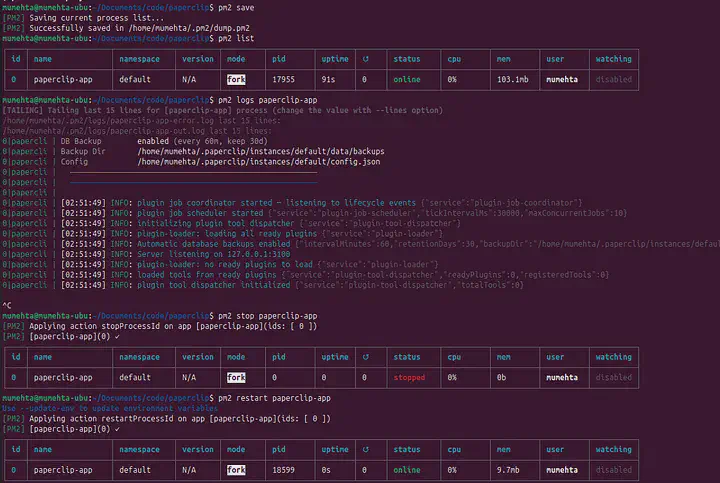Click the ^C interrupt marker
This screenshot has height=483, width=720.
click(8, 305)
